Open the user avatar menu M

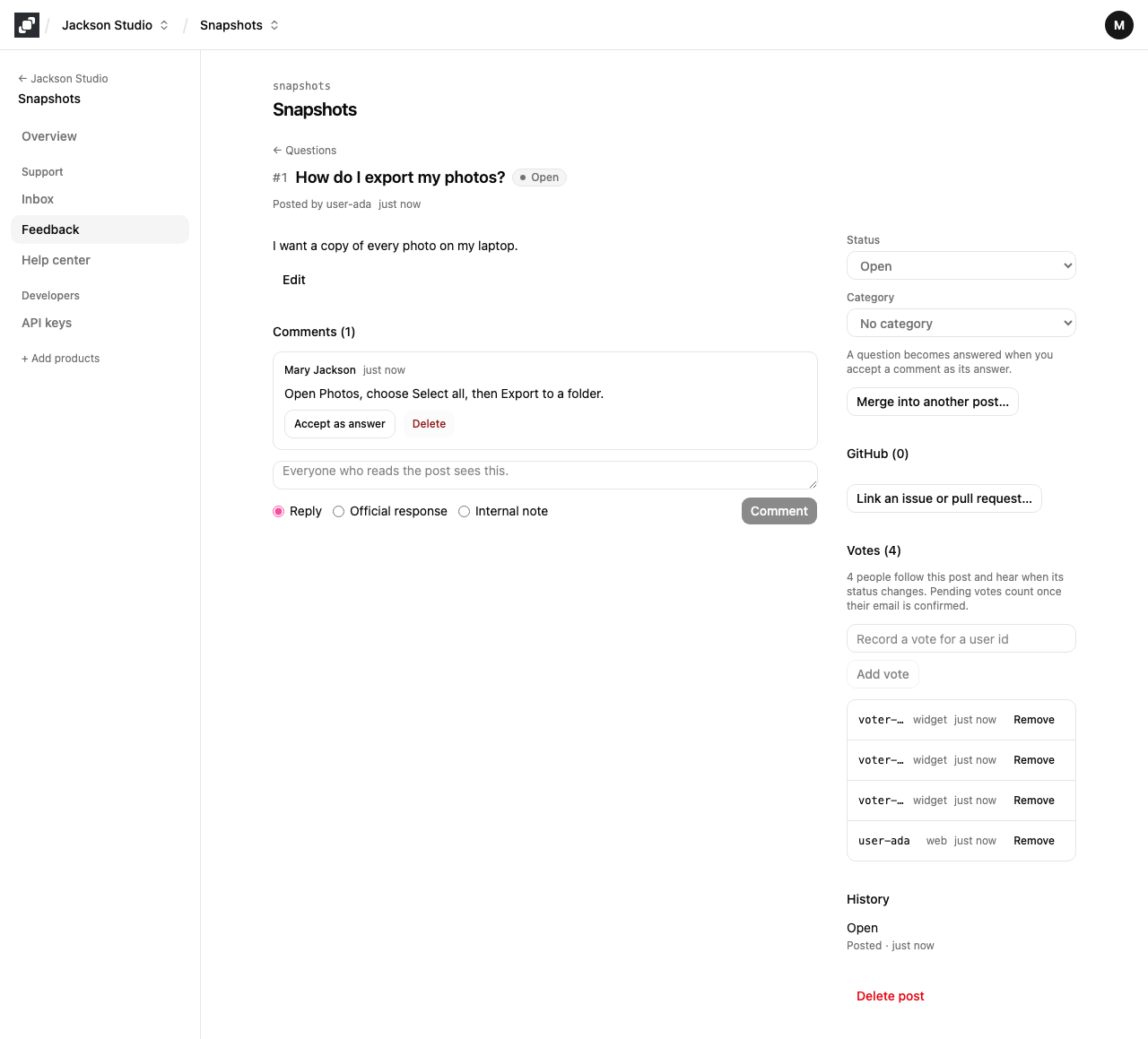click(x=1118, y=25)
